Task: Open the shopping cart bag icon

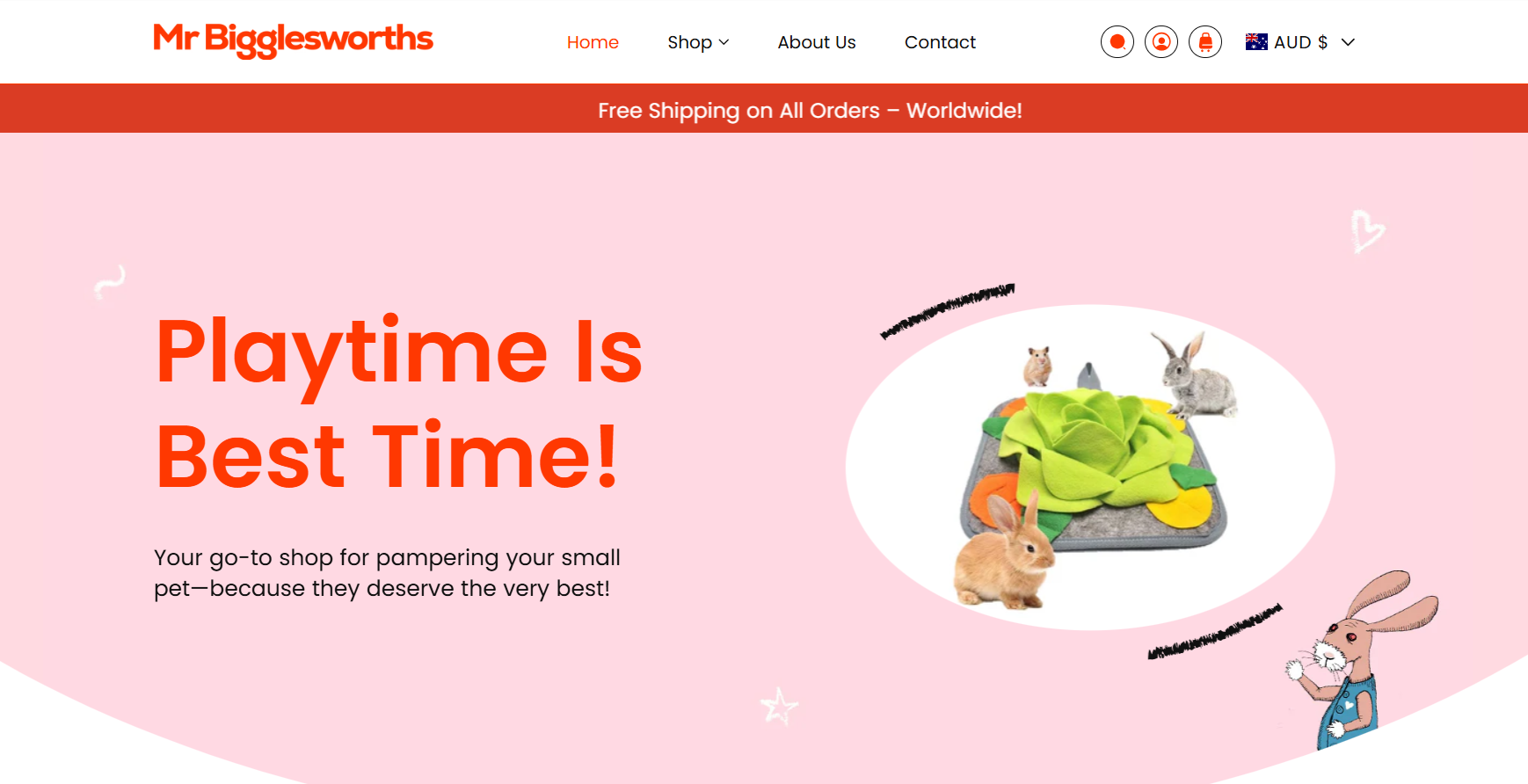Action: (x=1205, y=42)
